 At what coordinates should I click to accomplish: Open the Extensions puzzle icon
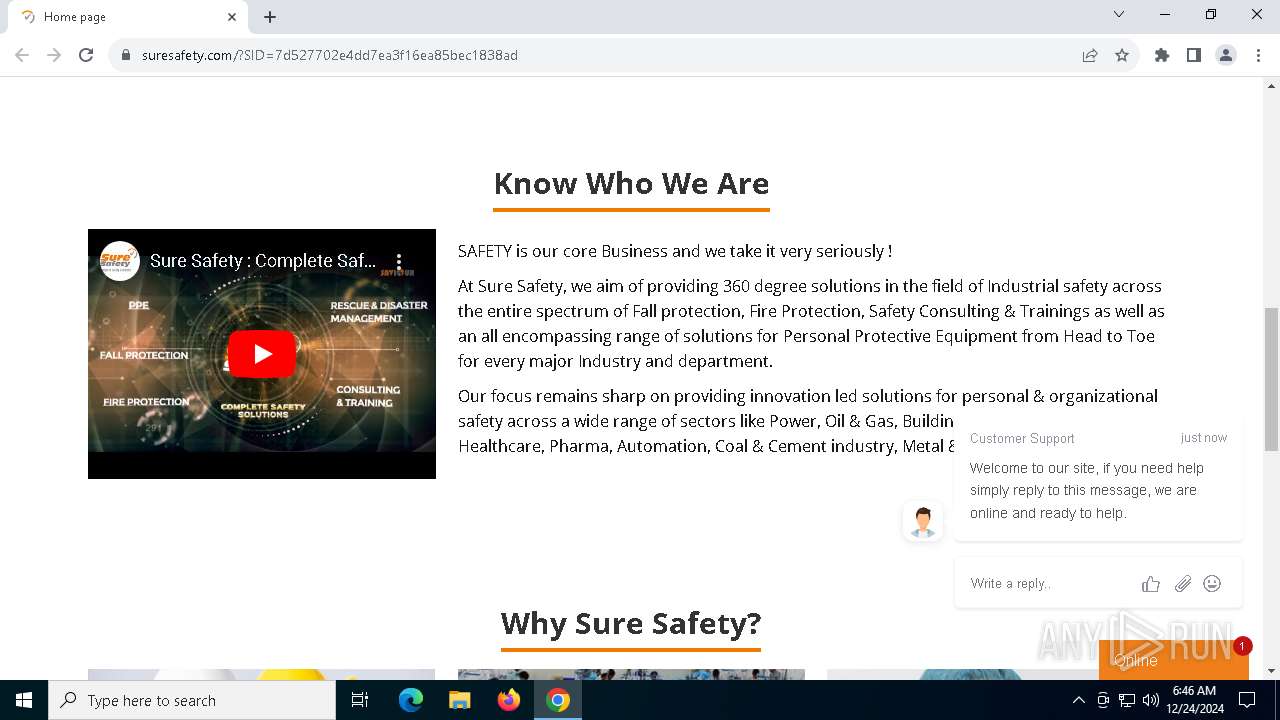click(1162, 55)
